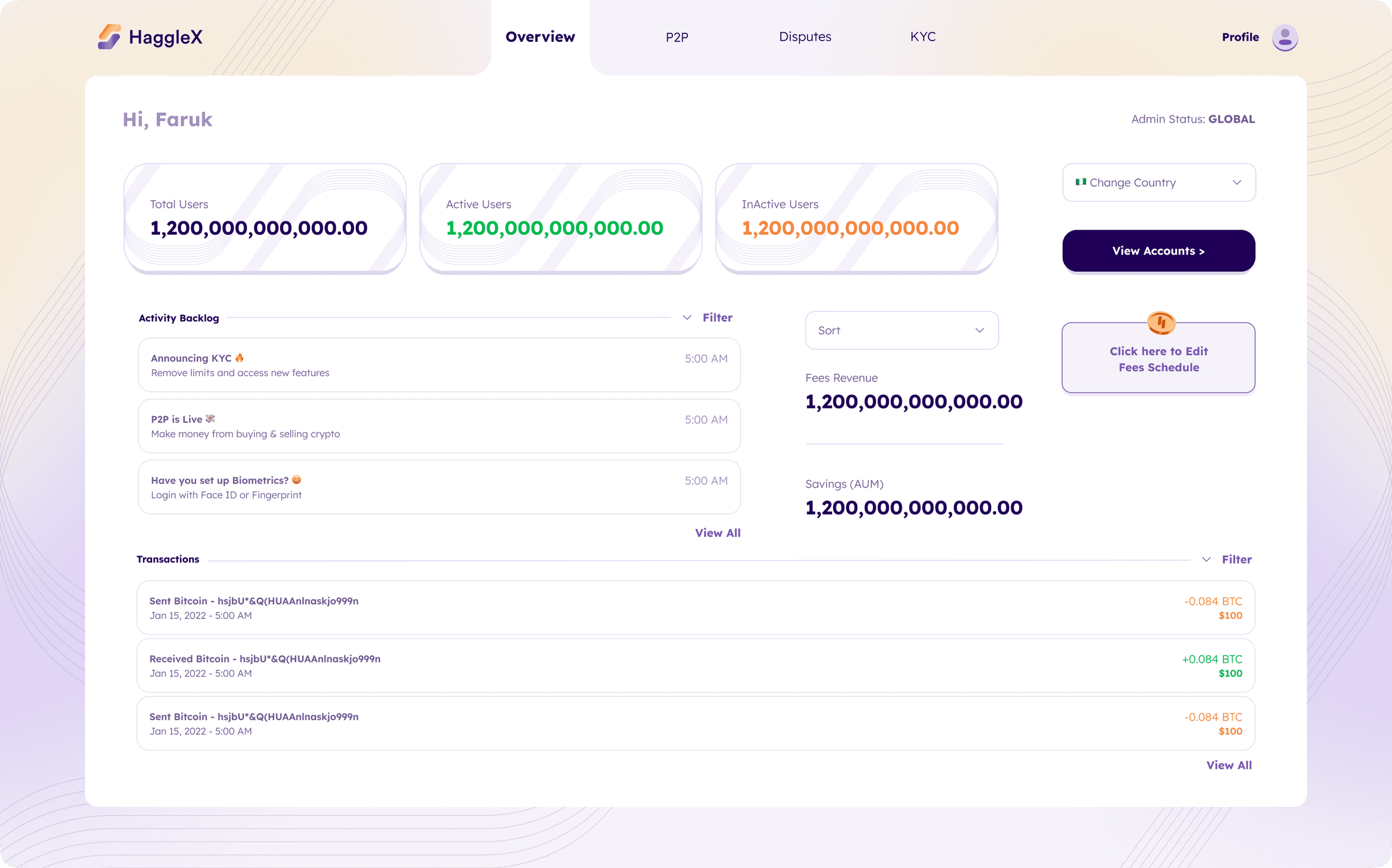Click the emoji beside Have you set up Biometrics
The height and width of the screenshot is (868, 1392).
click(x=296, y=480)
